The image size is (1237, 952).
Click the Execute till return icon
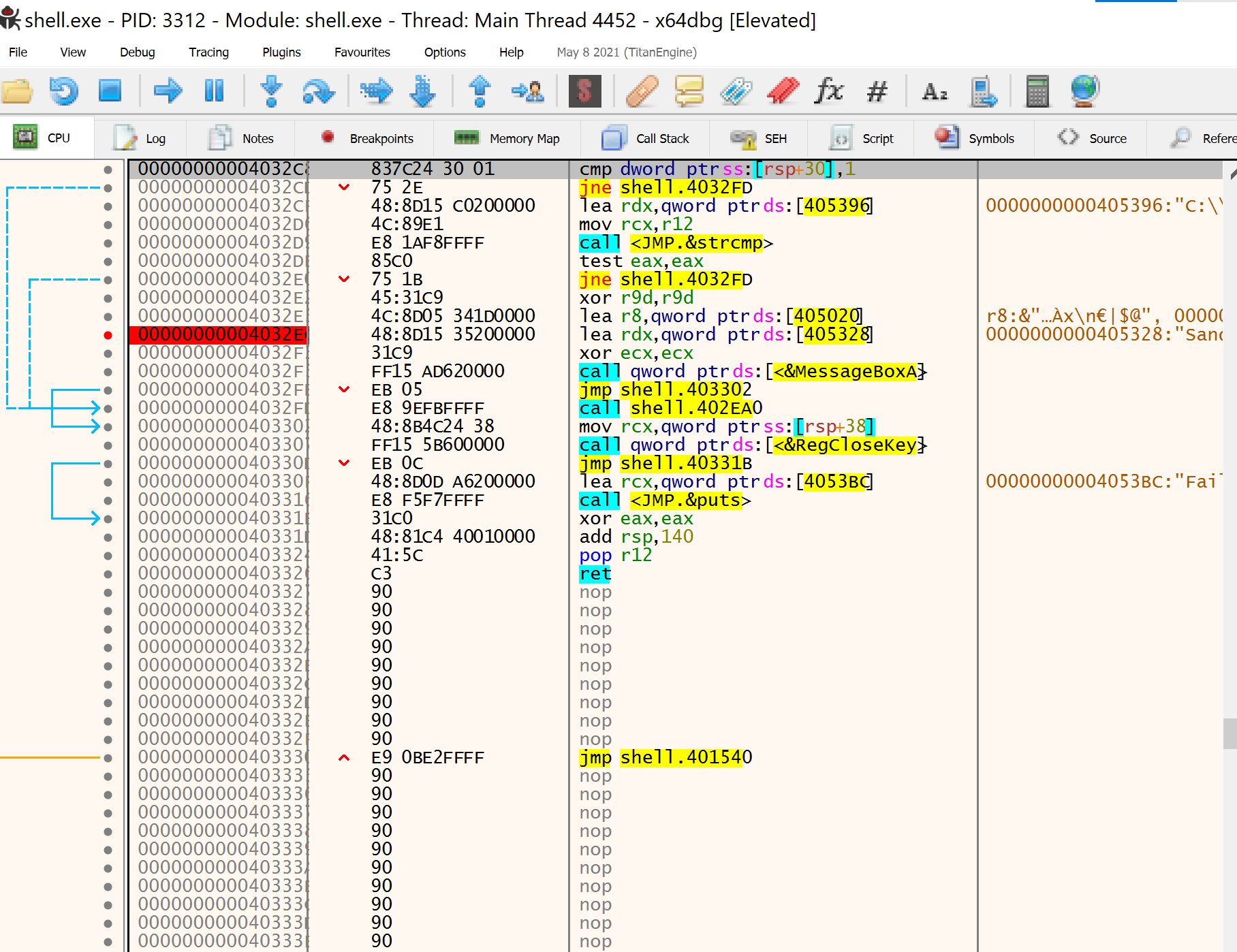click(480, 91)
